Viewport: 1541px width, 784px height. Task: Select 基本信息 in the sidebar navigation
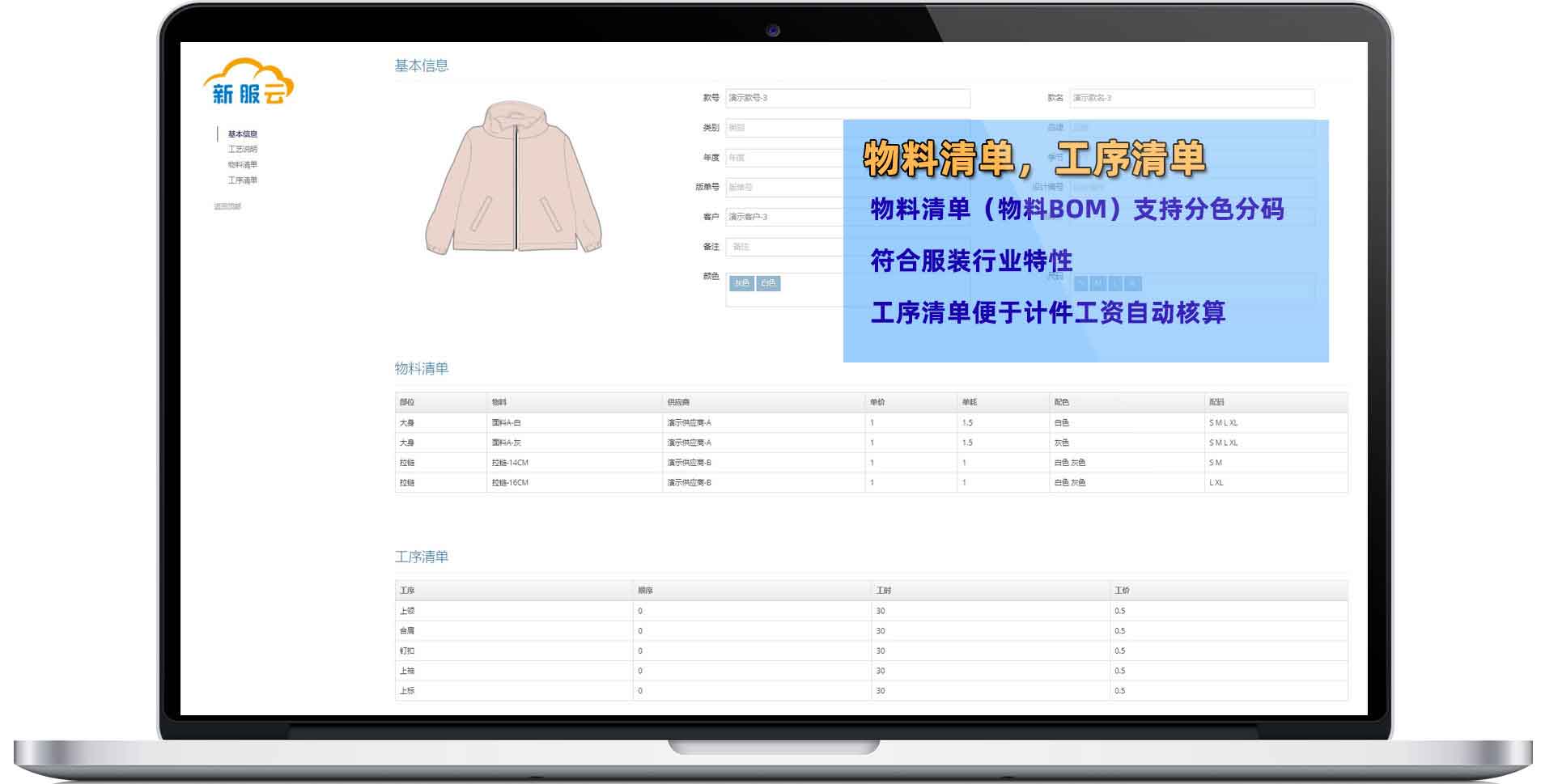[x=244, y=133]
